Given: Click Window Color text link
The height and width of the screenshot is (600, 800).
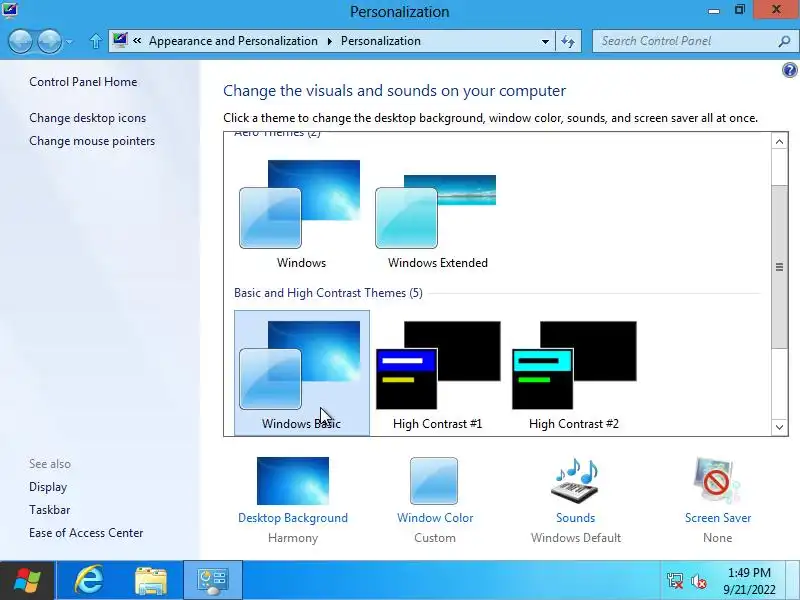Looking at the screenshot, I should pos(435,518).
